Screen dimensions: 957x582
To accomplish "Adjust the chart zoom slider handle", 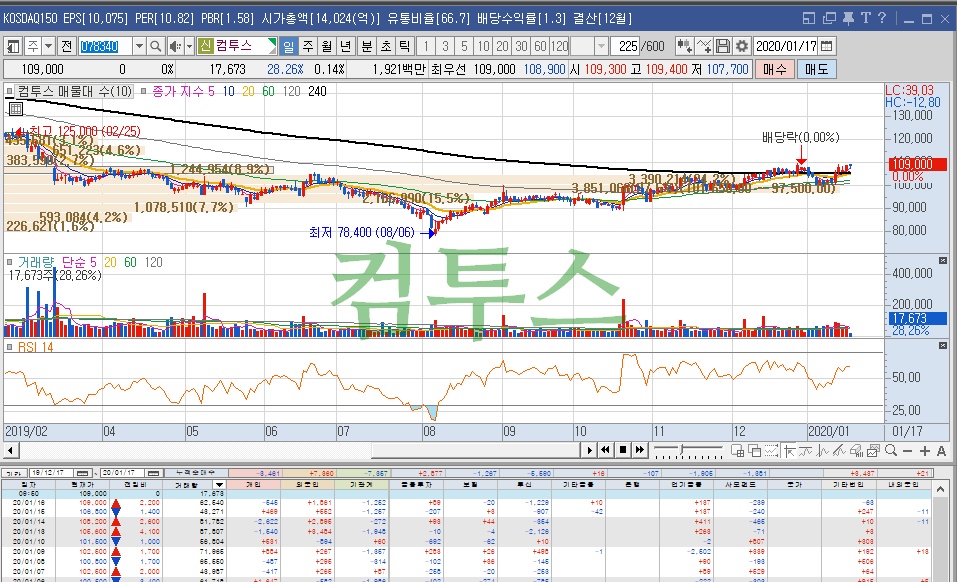I will click(x=682, y=450).
